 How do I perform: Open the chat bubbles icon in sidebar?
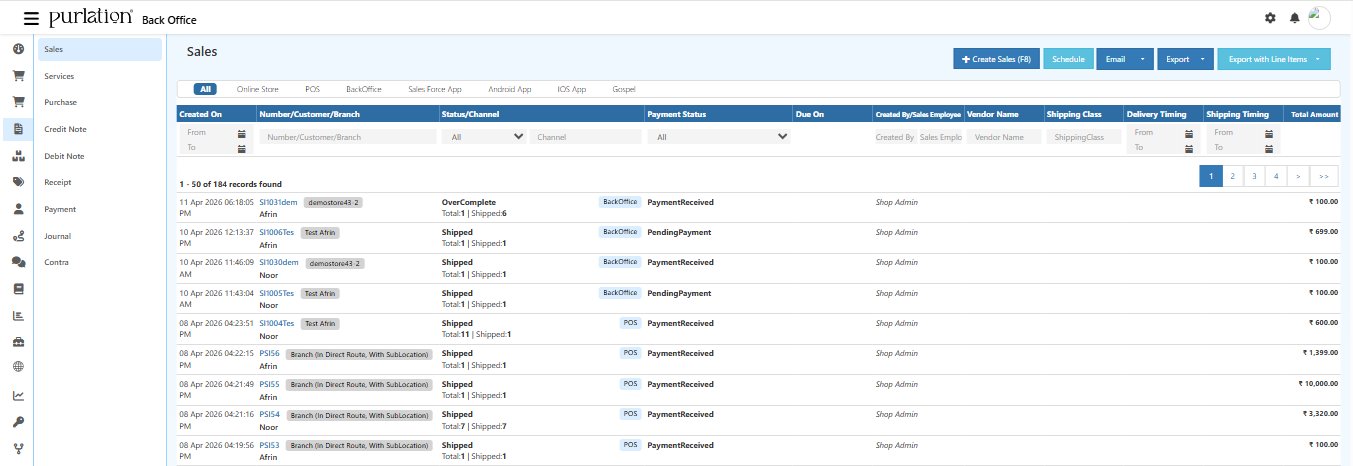tap(18, 262)
